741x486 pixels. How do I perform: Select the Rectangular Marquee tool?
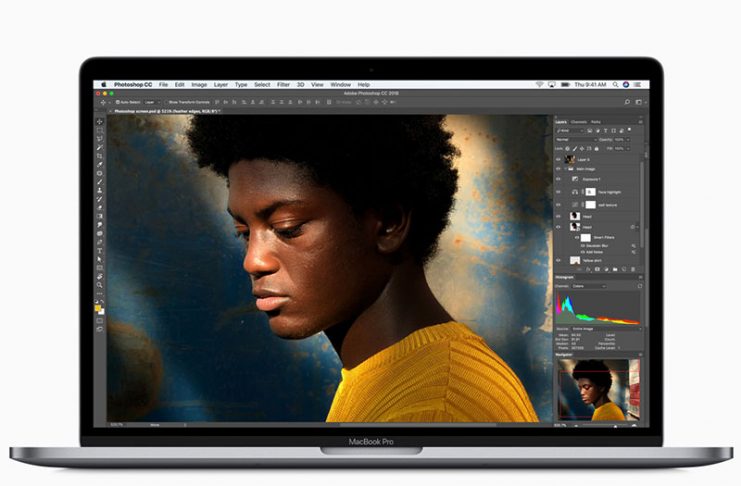point(100,130)
